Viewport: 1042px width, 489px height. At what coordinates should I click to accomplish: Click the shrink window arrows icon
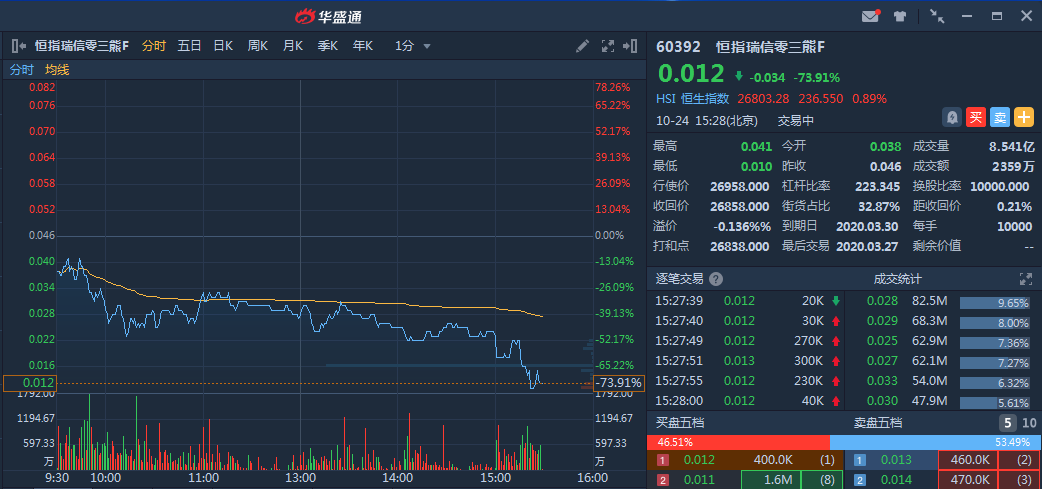click(937, 16)
